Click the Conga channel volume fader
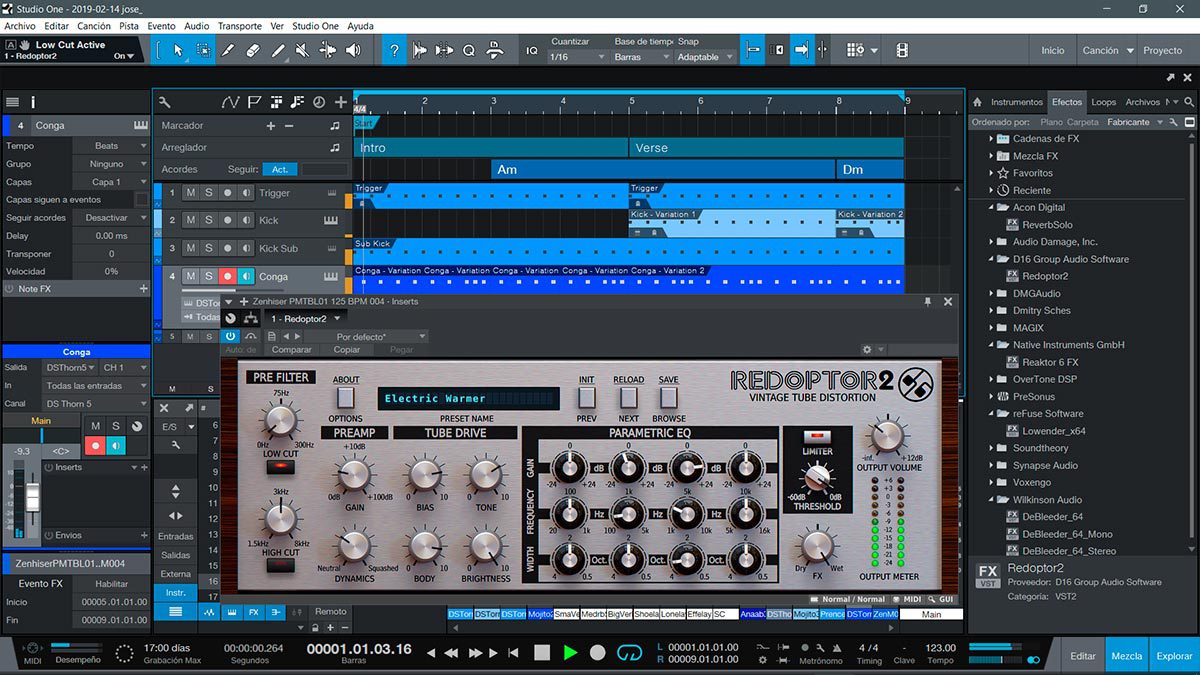Viewport: 1200px width, 675px height. [32, 496]
